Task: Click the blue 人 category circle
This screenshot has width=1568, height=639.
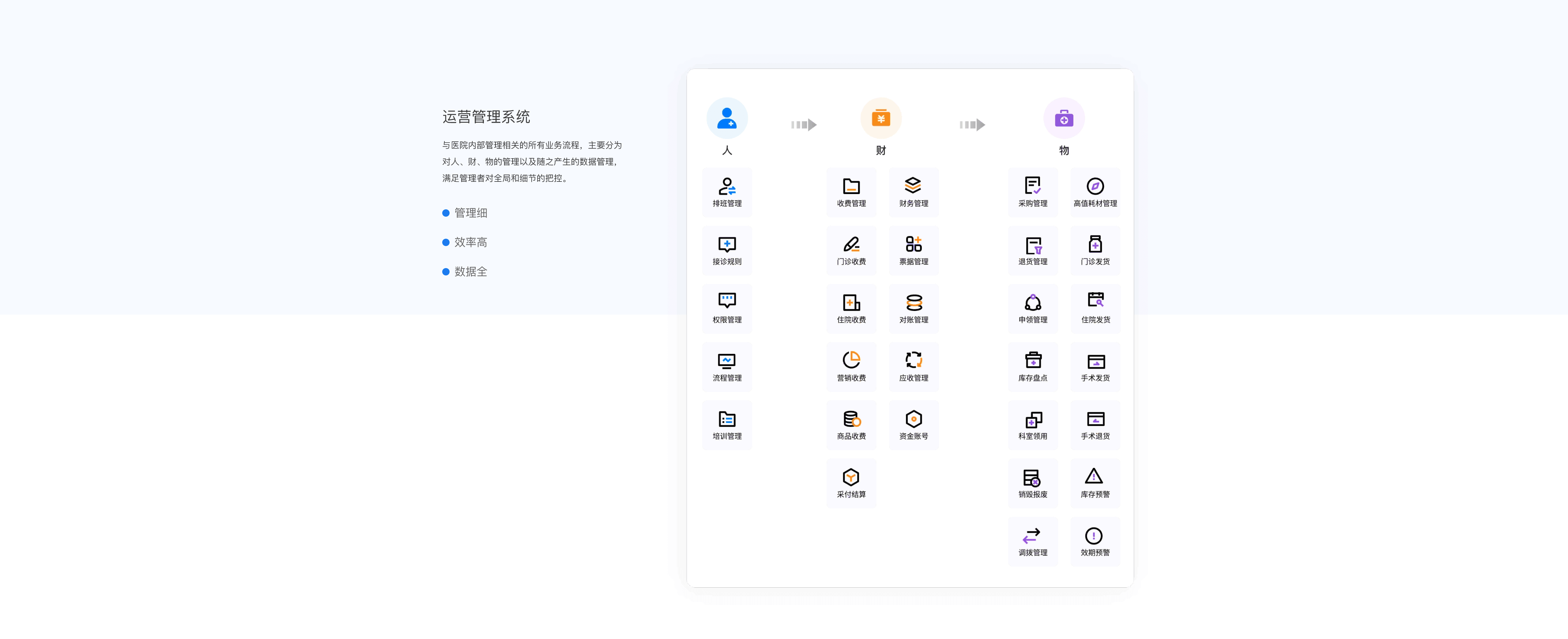Action: point(727,118)
